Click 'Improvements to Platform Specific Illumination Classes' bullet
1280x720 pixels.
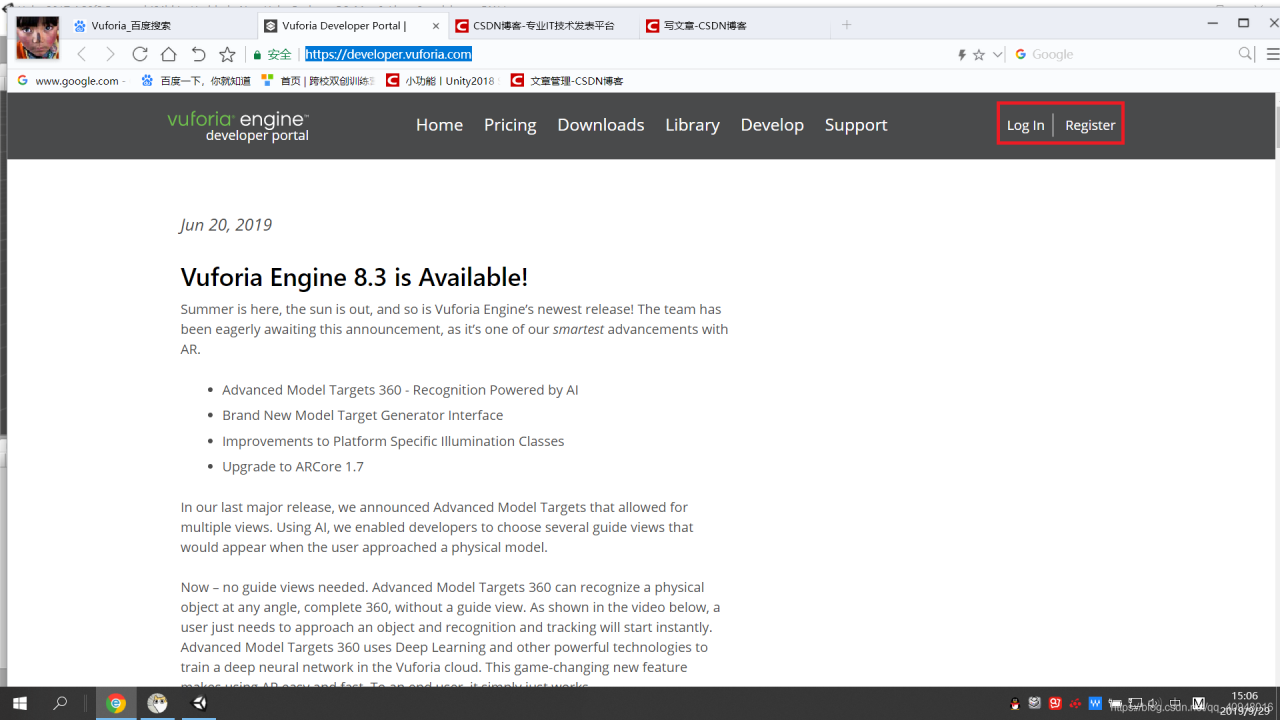click(393, 441)
